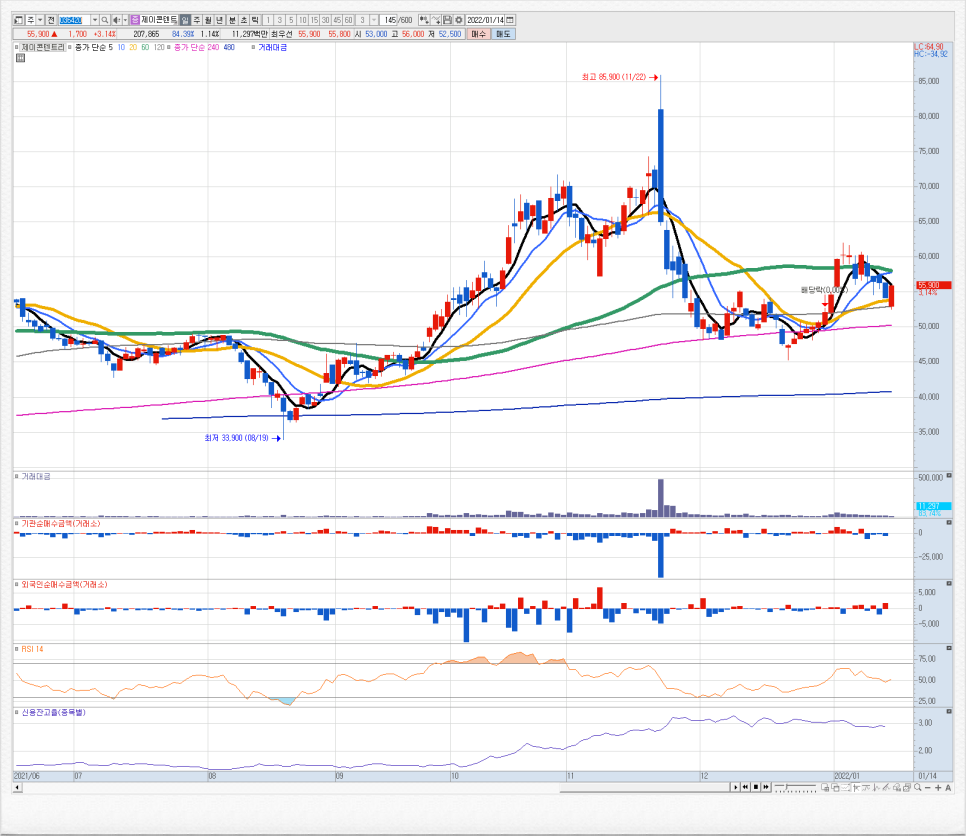Viewport: 966px width, 836px height.
Task: Select the 일 (daily) period toggle
Action: (x=185, y=20)
